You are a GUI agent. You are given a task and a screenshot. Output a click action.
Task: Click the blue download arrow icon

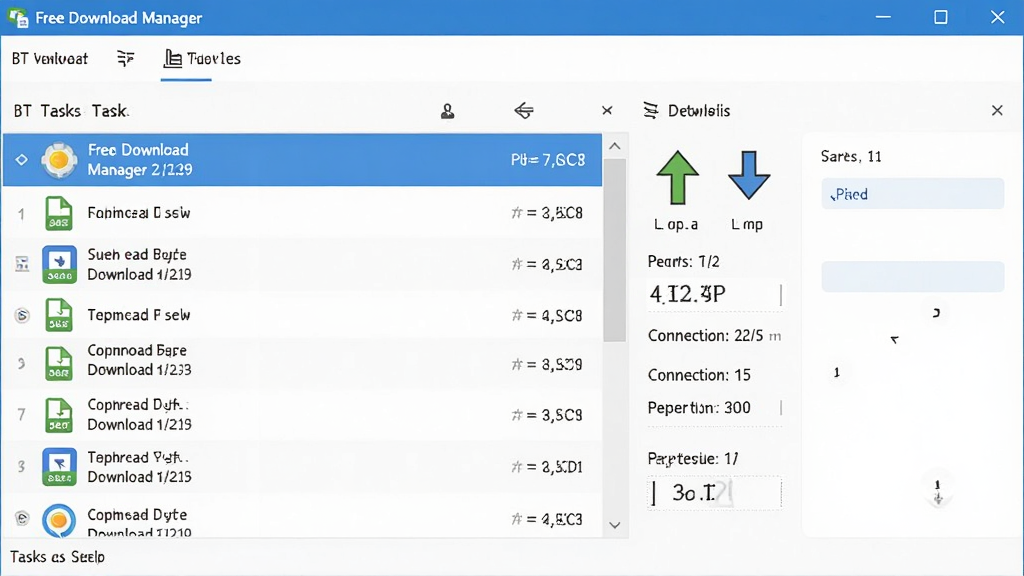[748, 175]
